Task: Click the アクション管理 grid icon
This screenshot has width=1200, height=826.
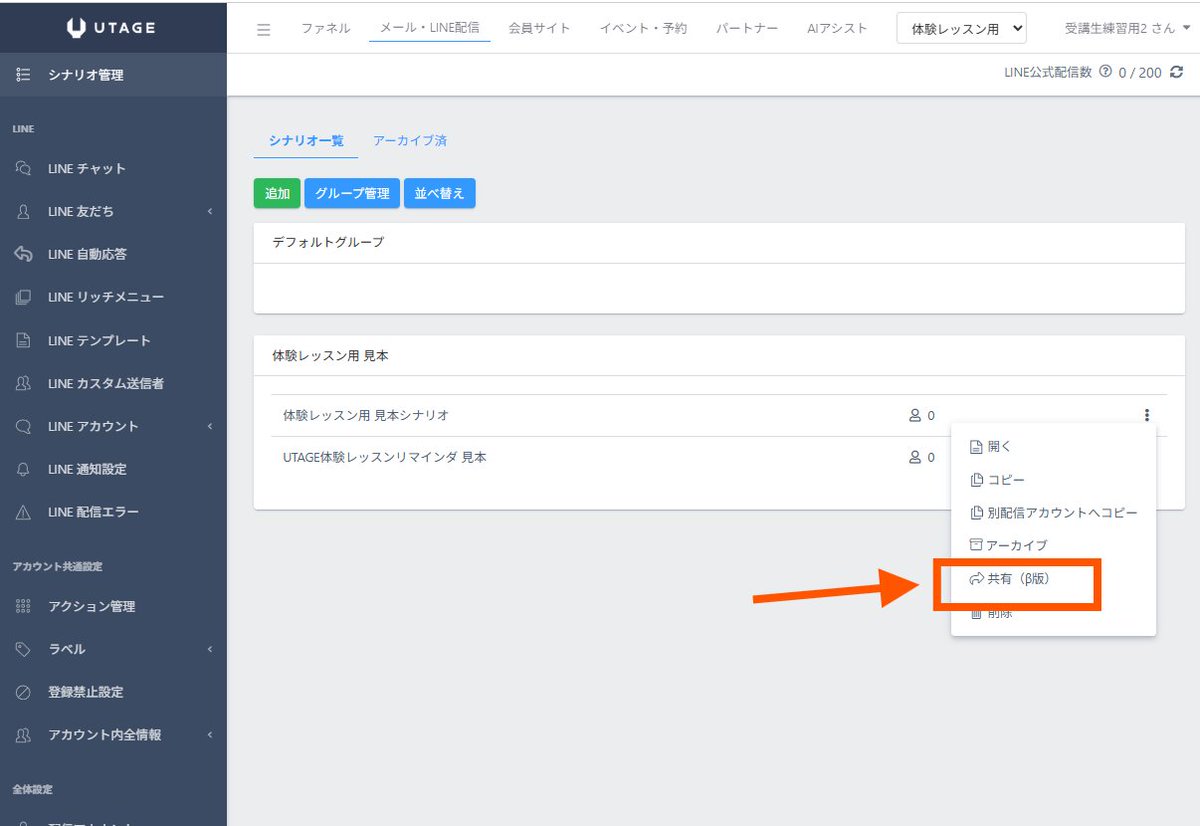Action: tap(23, 606)
